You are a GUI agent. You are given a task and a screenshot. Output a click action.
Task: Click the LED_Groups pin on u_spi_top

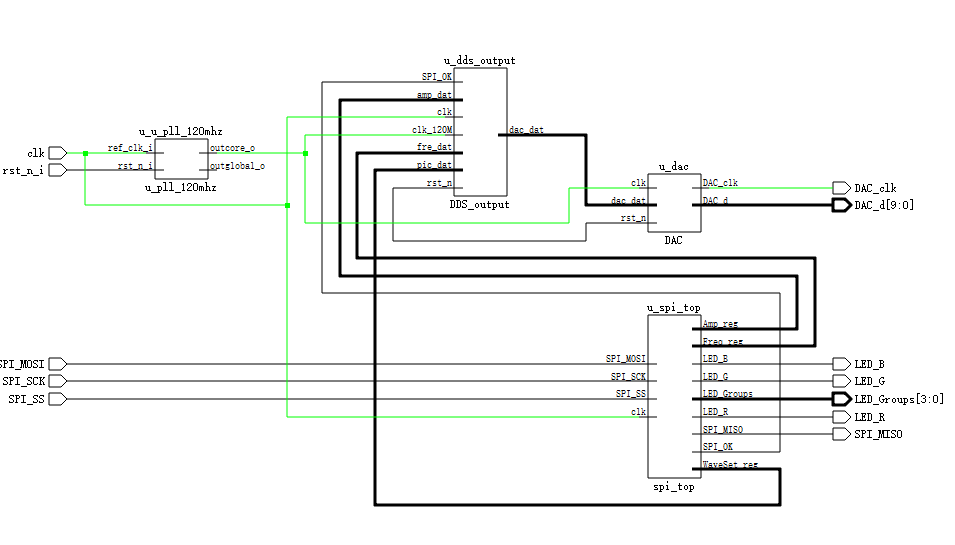click(x=728, y=394)
